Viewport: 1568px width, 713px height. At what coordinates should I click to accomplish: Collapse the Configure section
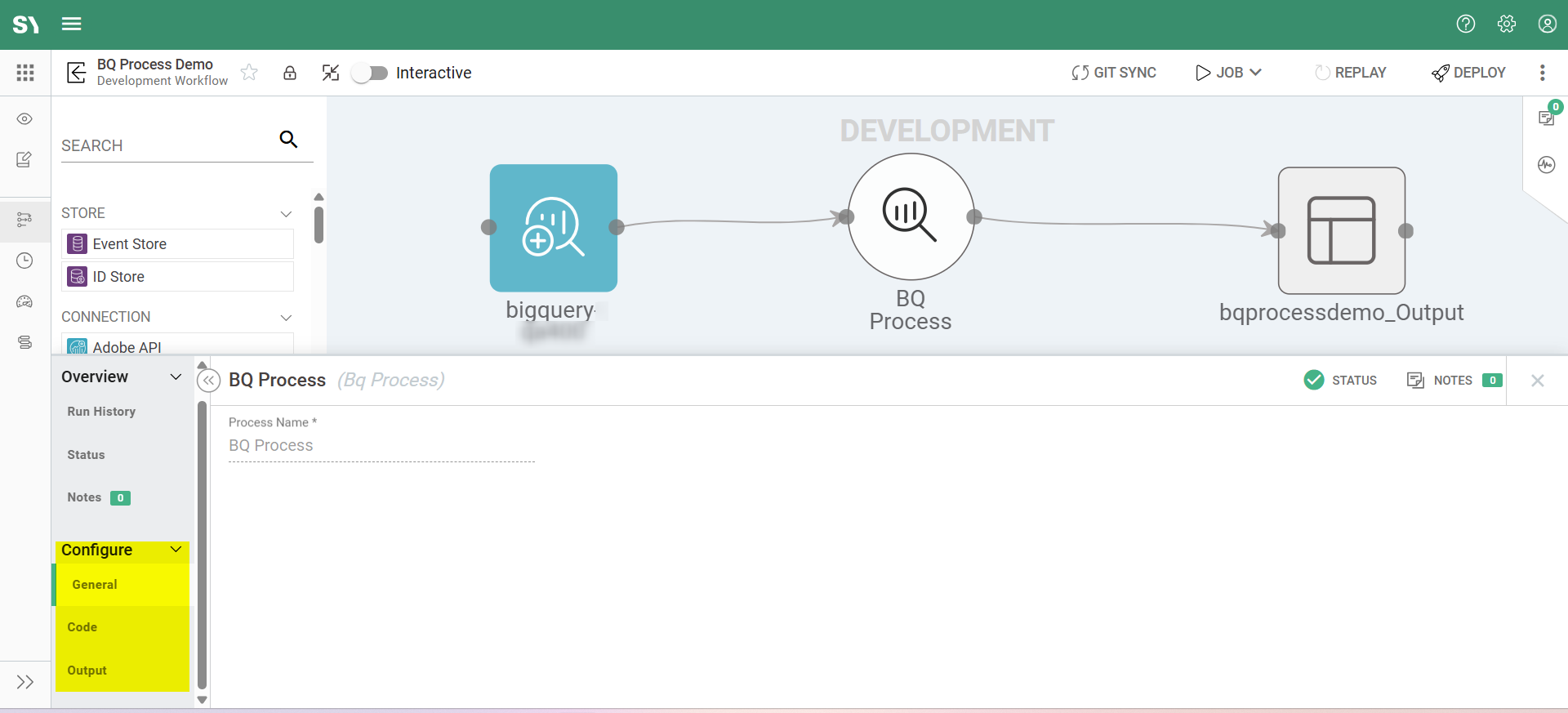[x=176, y=550]
